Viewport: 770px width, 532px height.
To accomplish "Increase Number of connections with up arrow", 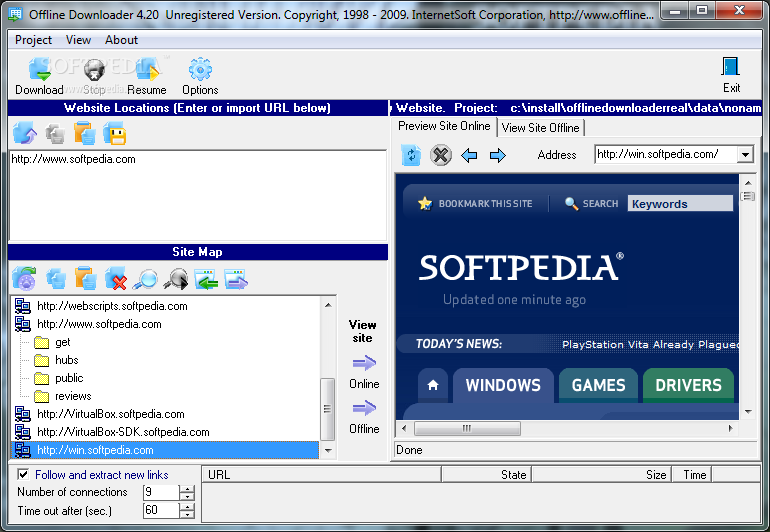I will 187,488.
